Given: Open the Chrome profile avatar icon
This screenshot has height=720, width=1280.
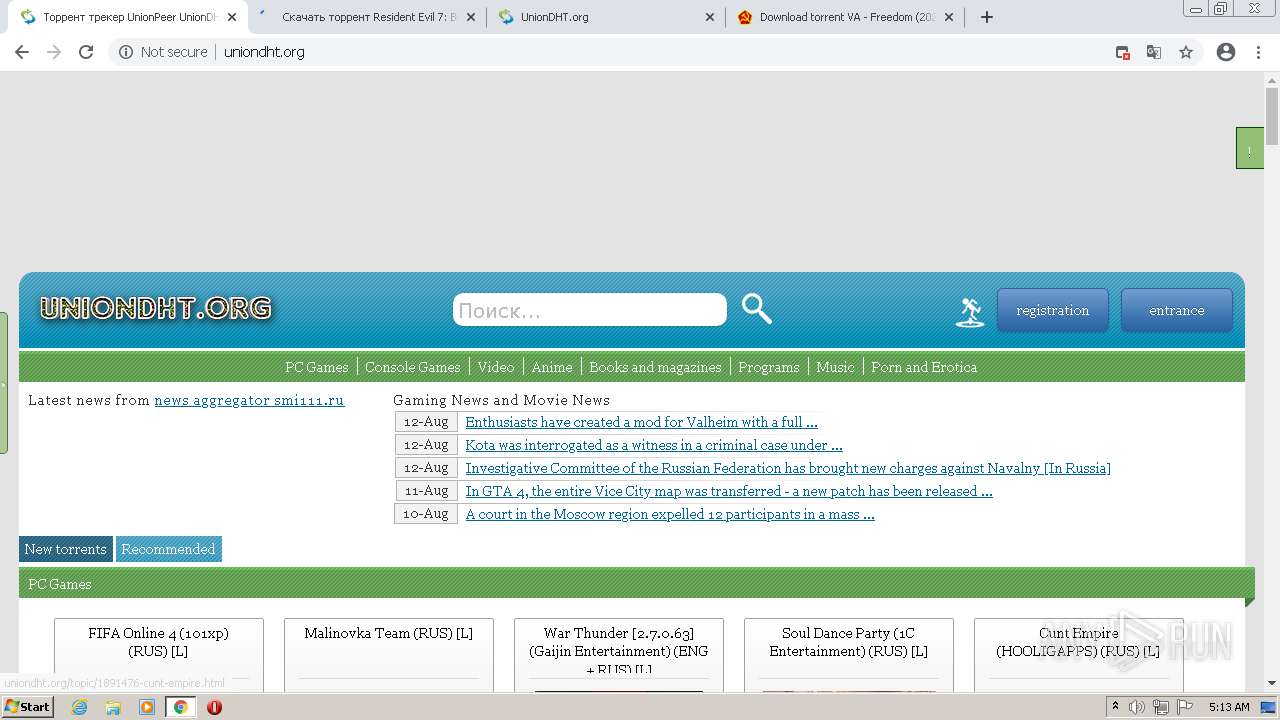Looking at the screenshot, I should click(x=1226, y=52).
